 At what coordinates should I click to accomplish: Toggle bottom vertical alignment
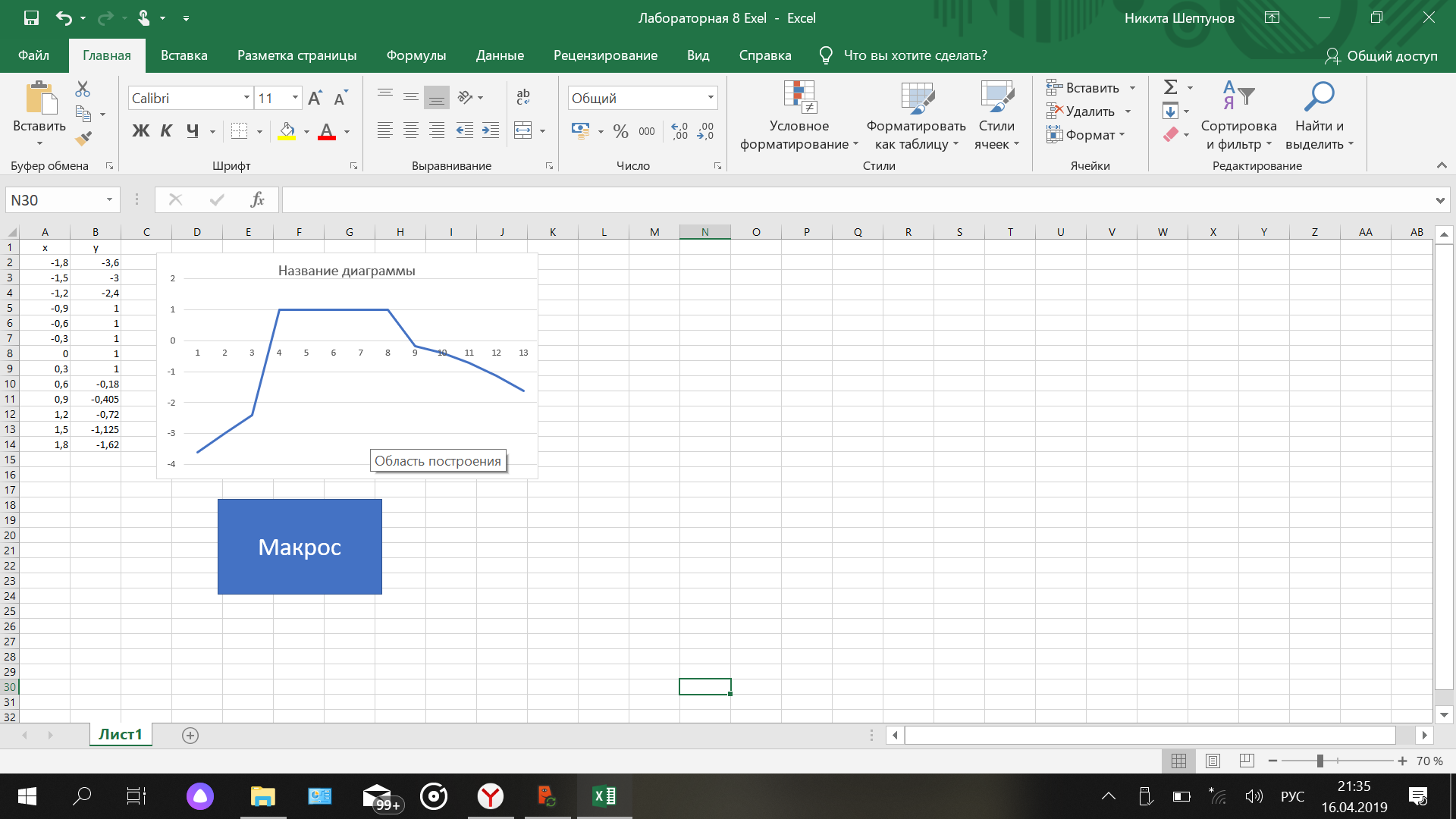[x=437, y=97]
